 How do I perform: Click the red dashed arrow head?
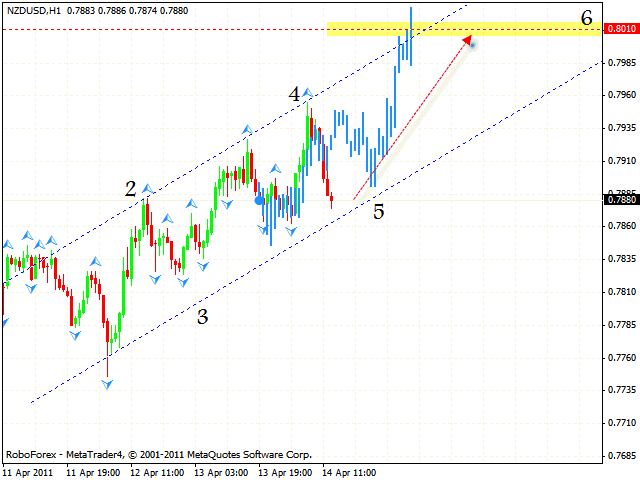point(467,40)
